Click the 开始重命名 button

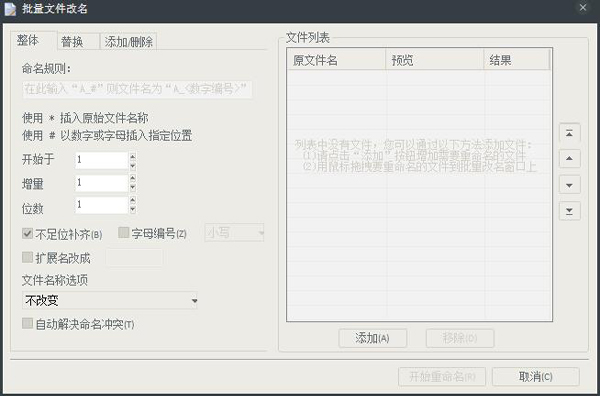point(442,377)
